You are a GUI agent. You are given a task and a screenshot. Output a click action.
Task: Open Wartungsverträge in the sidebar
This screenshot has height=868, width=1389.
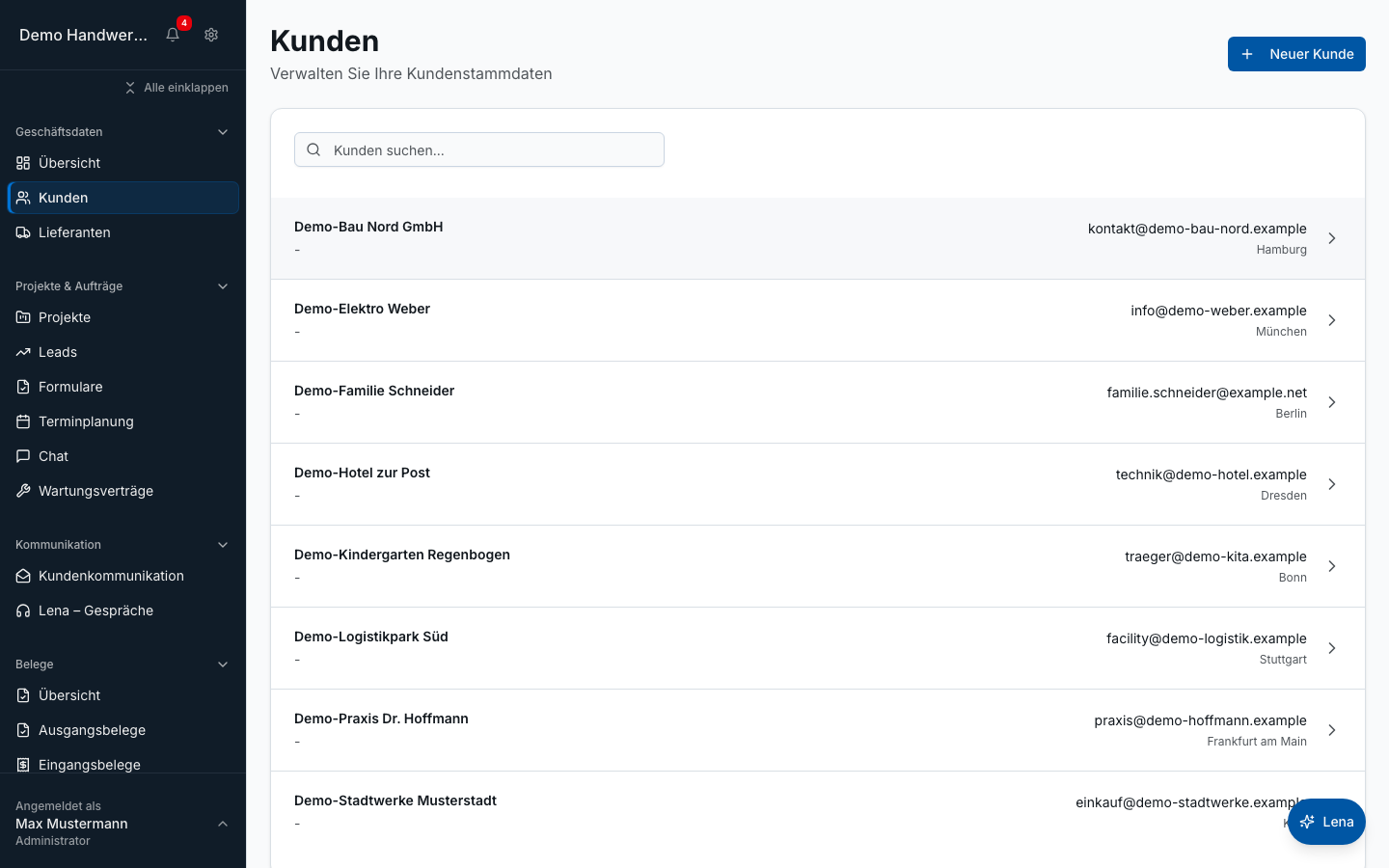[x=123, y=491]
